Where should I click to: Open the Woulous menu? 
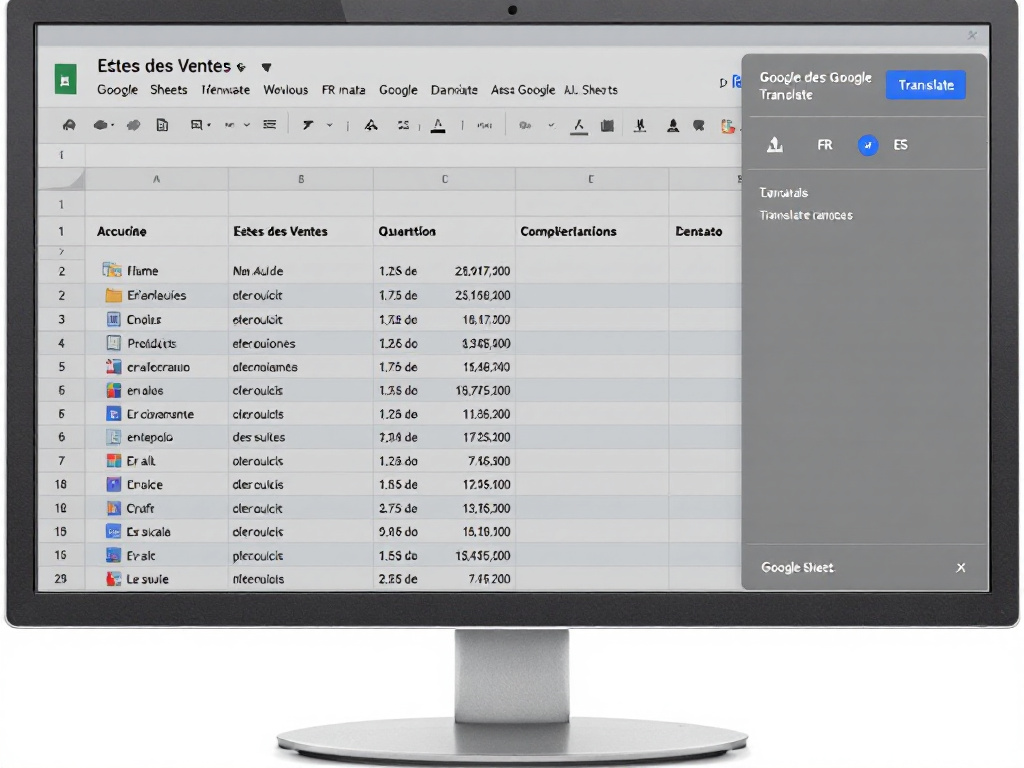point(285,89)
